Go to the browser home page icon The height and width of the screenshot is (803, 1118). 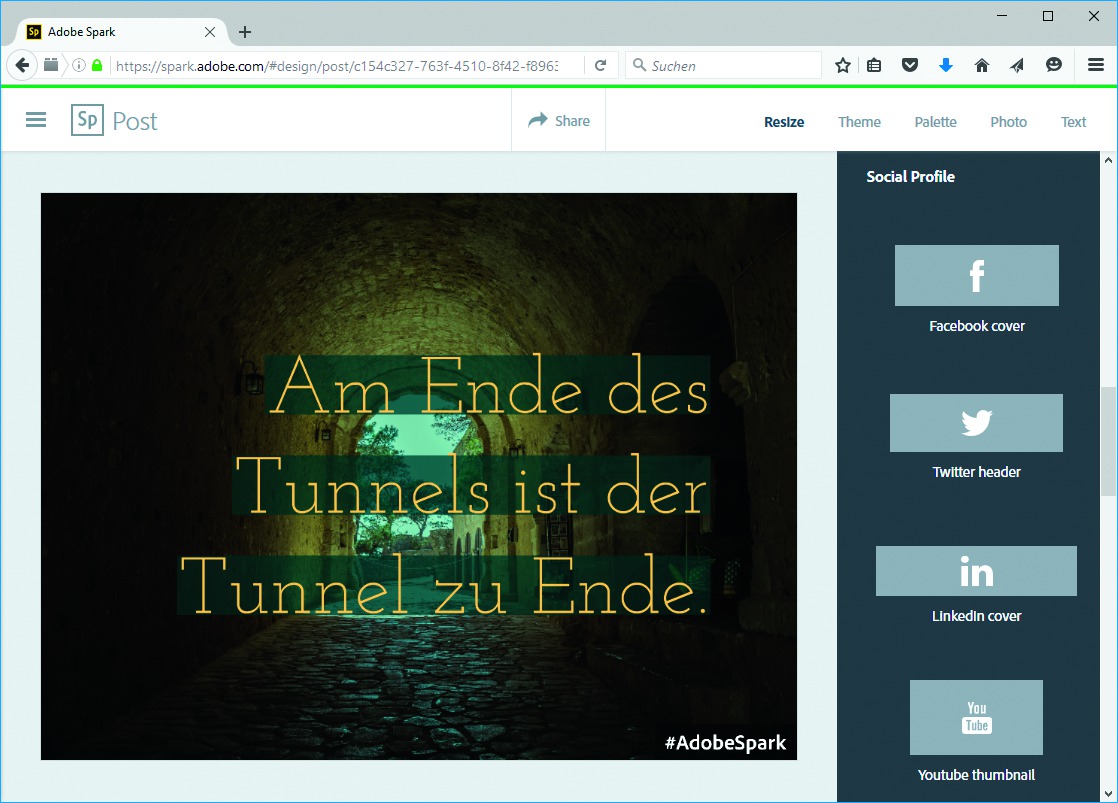point(981,65)
